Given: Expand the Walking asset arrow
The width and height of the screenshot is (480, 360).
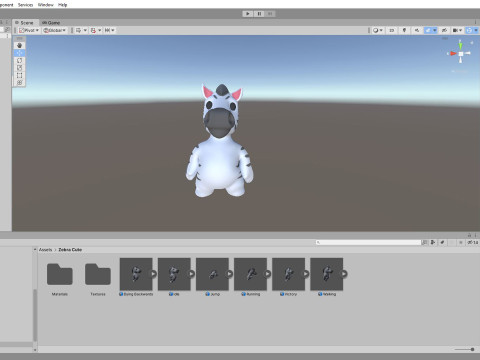Looking at the screenshot, I should (344, 274).
